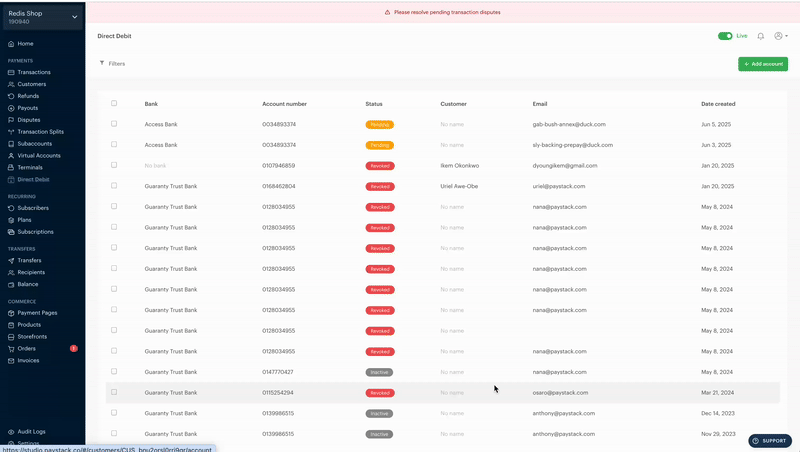Tick the checkbox for Ikem Okonkwo row

point(114,165)
